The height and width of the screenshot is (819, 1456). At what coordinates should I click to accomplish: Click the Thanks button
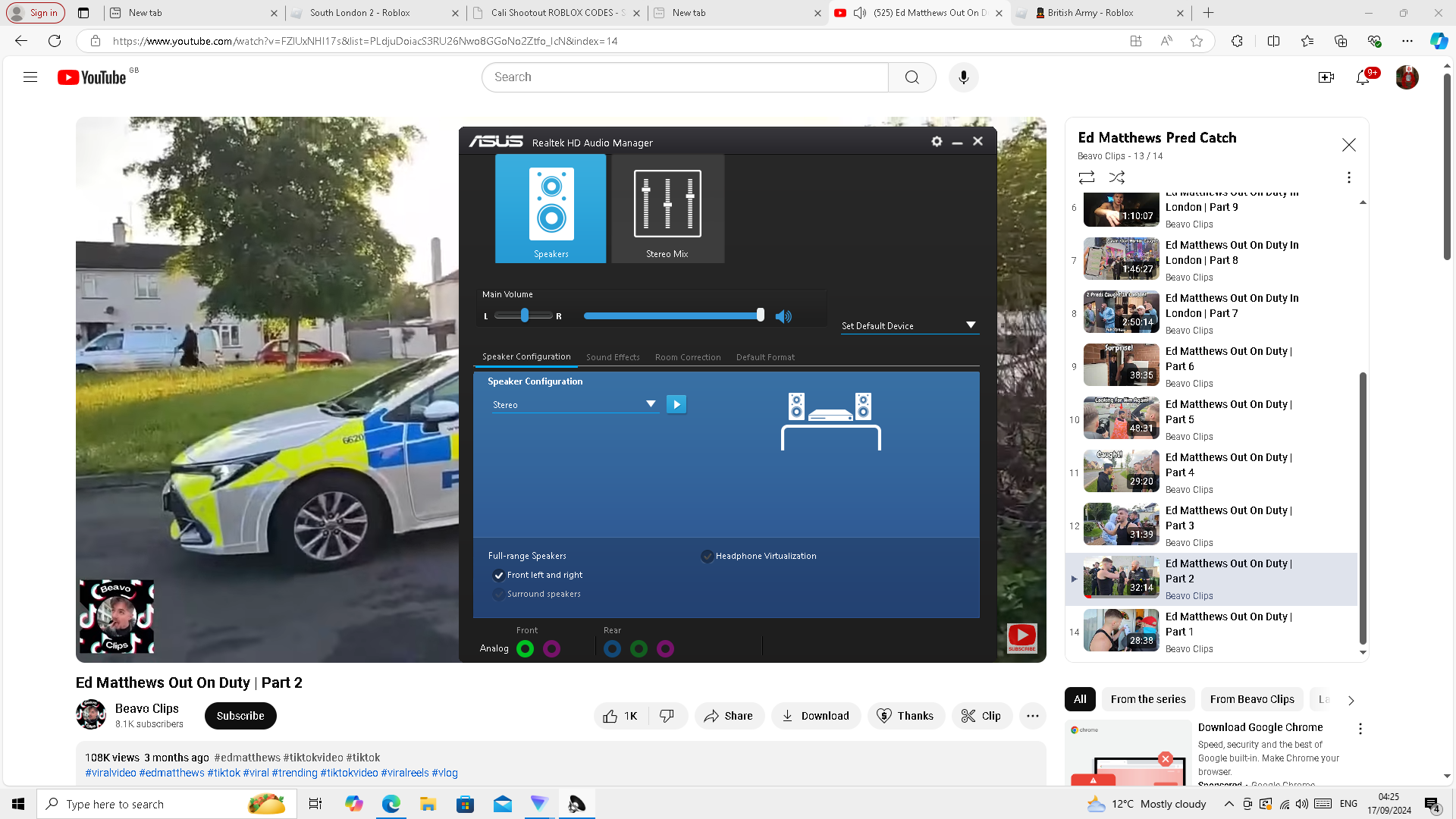coord(905,716)
